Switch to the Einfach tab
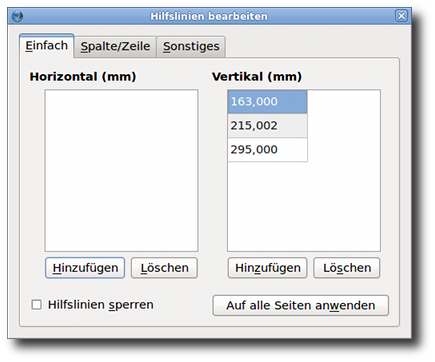Screen dimensions: 435x362 (x=47, y=46)
